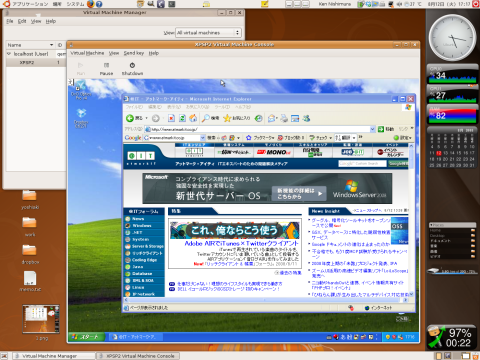Open File menu in Virtual Machine Manager
This screenshot has width=480, height=360.
coord(10,21)
